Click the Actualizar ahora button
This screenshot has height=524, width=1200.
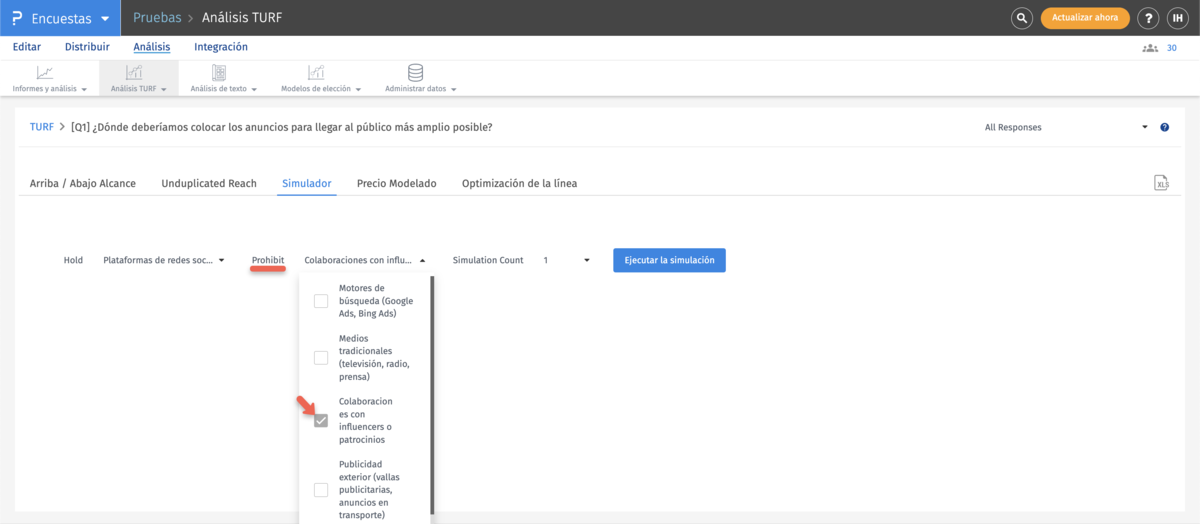[x=1085, y=18]
